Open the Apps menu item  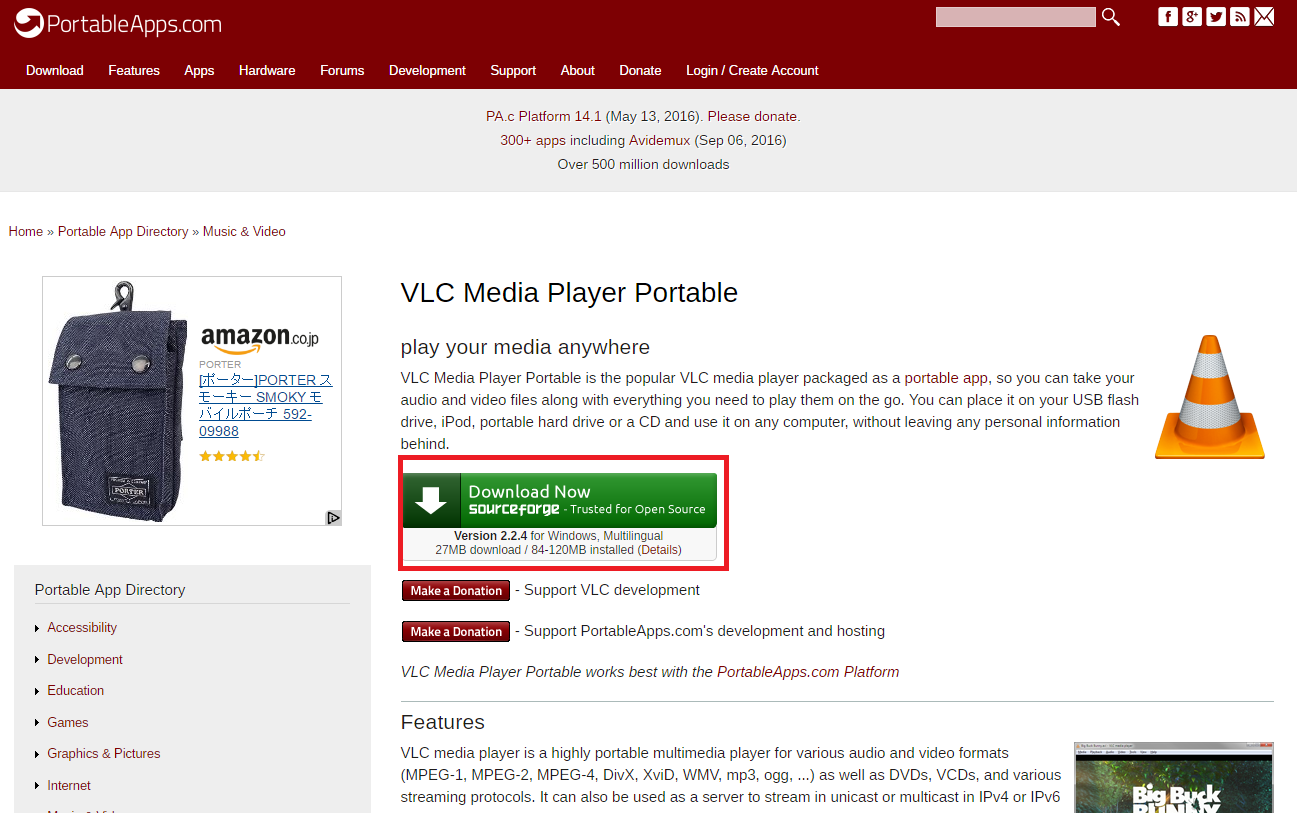click(x=199, y=70)
